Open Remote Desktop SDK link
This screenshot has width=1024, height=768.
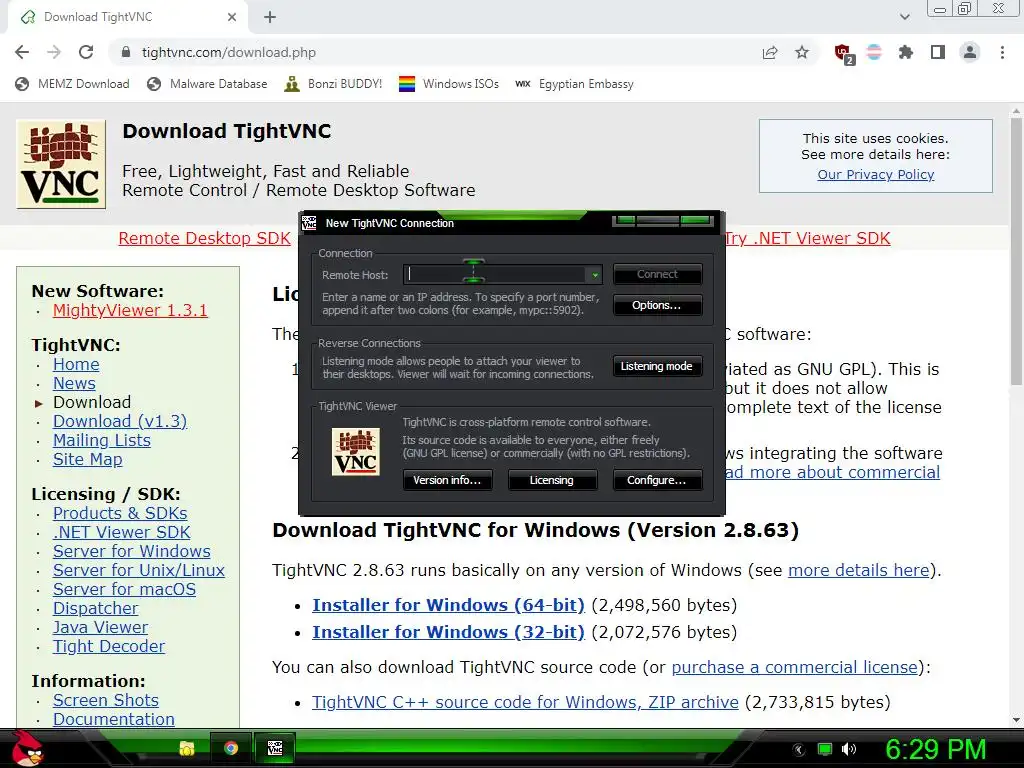204,238
